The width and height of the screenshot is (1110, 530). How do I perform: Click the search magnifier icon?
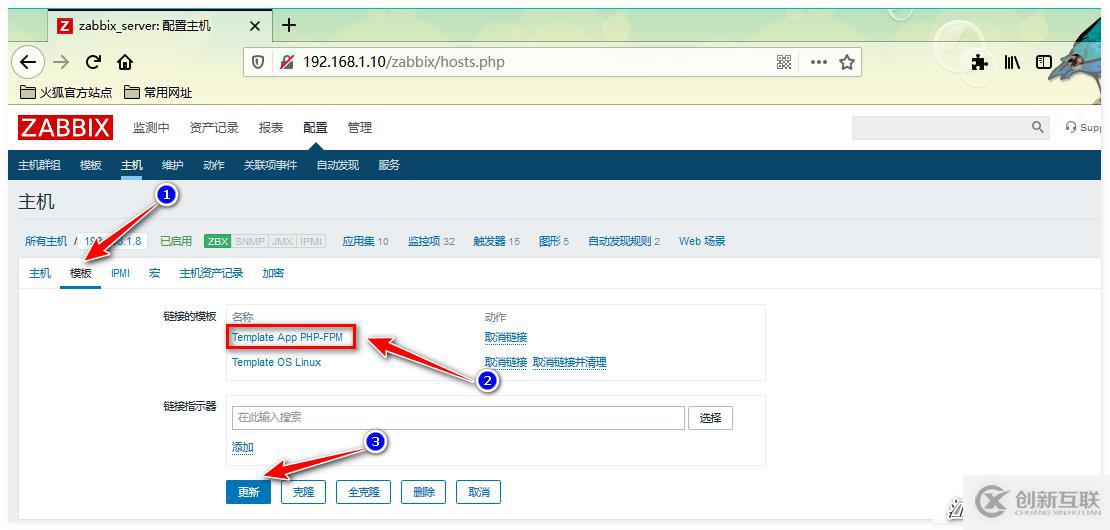[x=1038, y=127]
